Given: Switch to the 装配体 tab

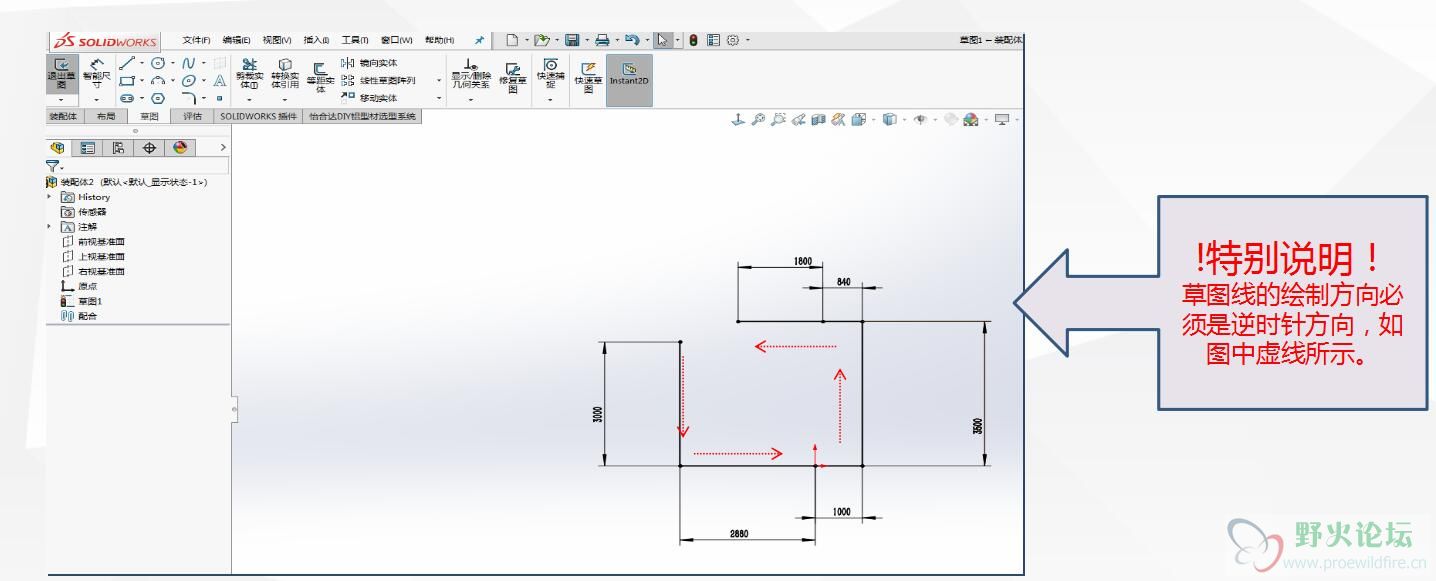Looking at the screenshot, I should pyautogui.click(x=64, y=116).
